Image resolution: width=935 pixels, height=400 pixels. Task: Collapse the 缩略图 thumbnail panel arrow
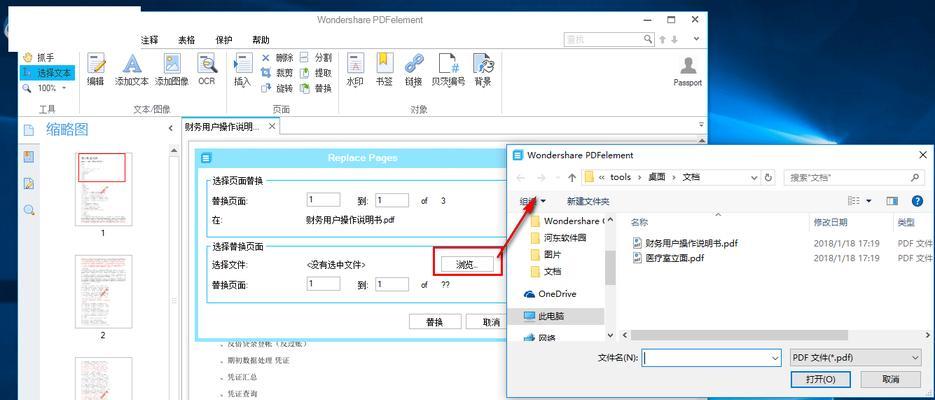pos(171,128)
